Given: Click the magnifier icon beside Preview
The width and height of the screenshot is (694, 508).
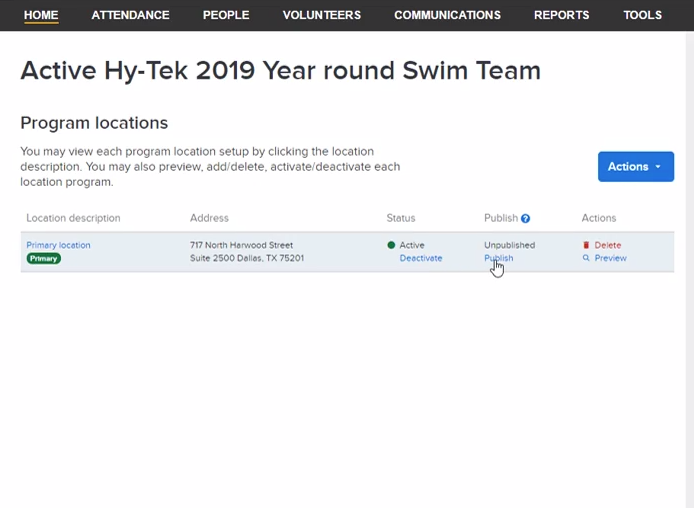Looking at the screenshot, I should 586,258.
